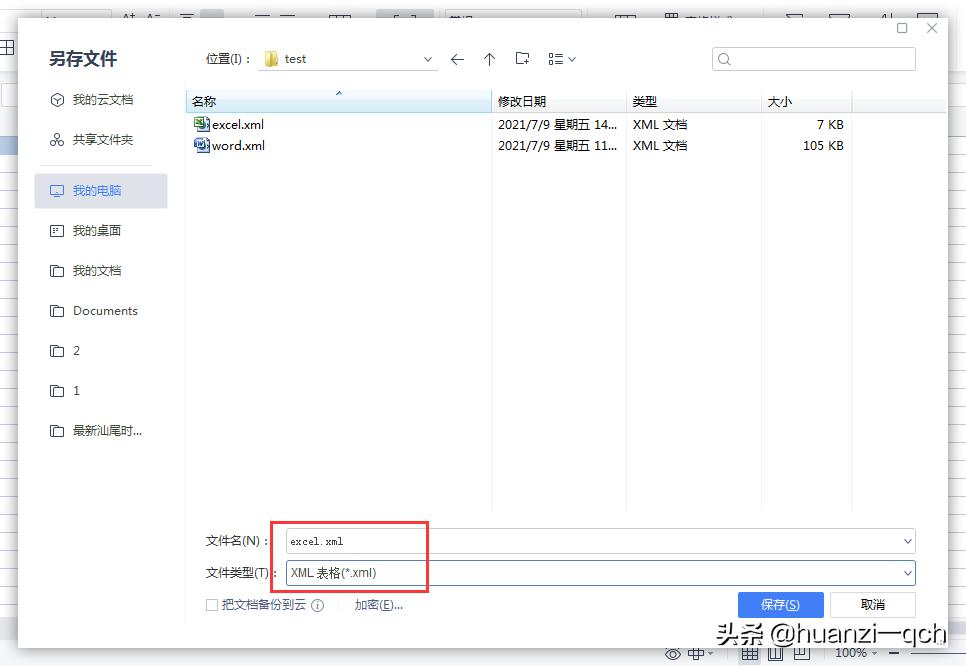Viewport: 966px width, 666px height.
Task: Click the eye protection mode icon in status bar
Action: coord(671,652)
